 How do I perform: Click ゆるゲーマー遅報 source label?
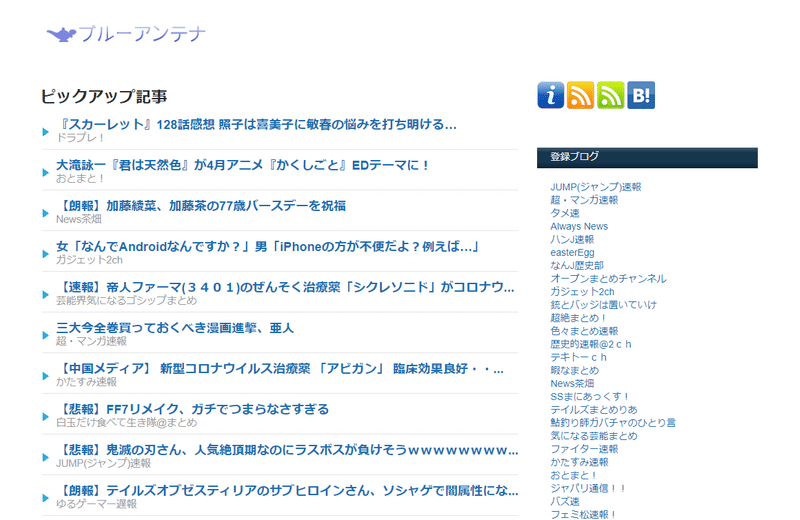click(x=96, y=504)
